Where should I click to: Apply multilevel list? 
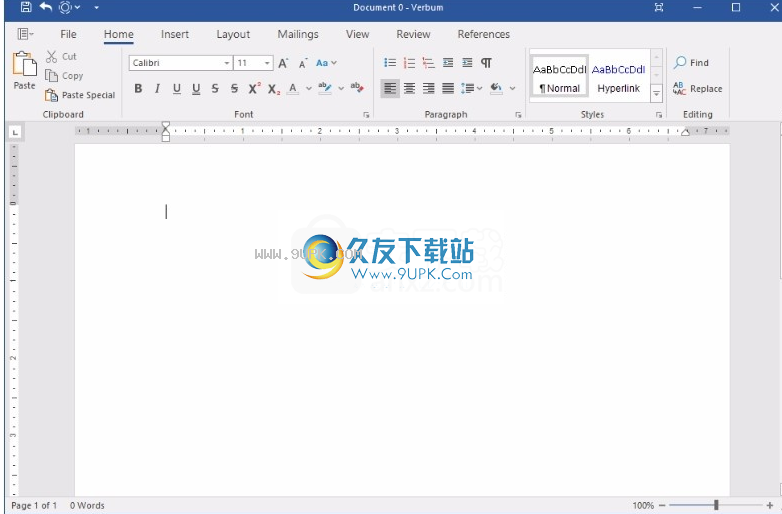point(428,63)
